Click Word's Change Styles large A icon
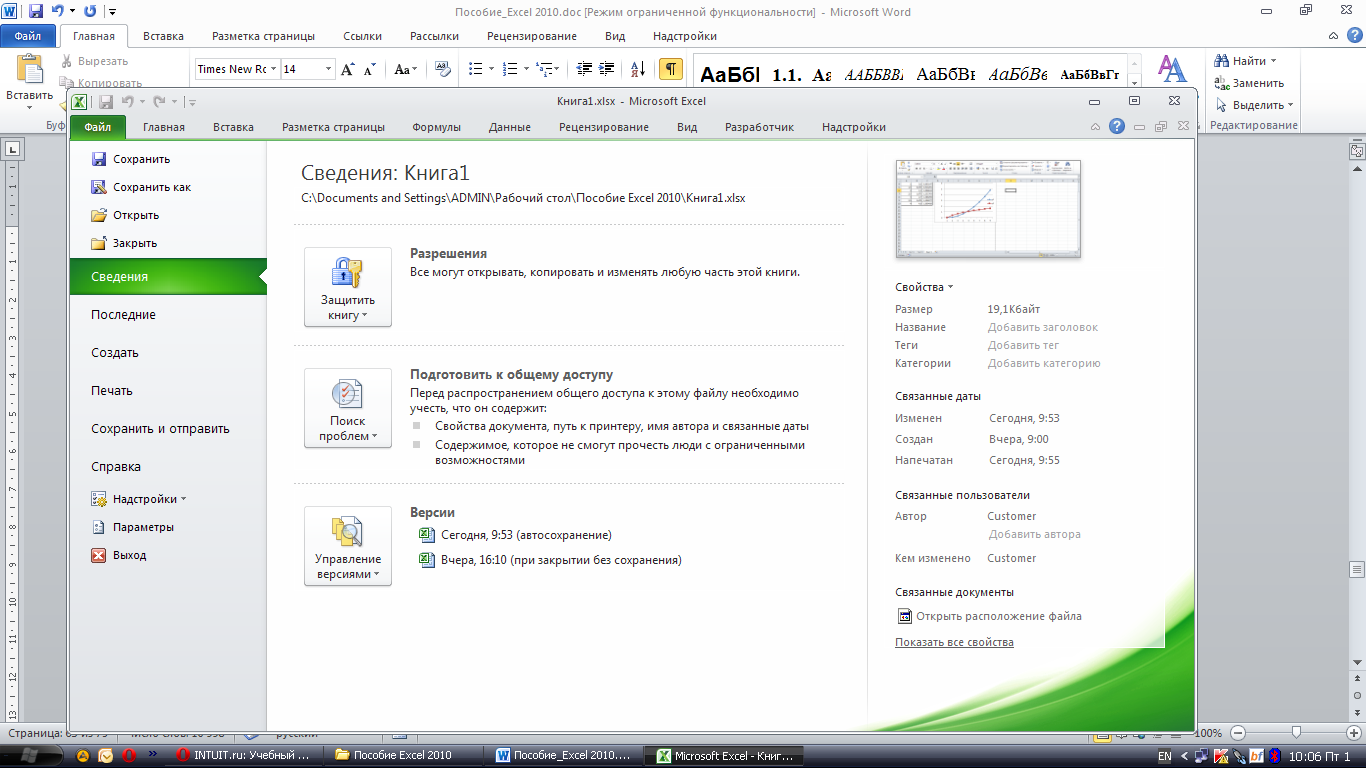 pyautogui.click(x=1172, y=69)
